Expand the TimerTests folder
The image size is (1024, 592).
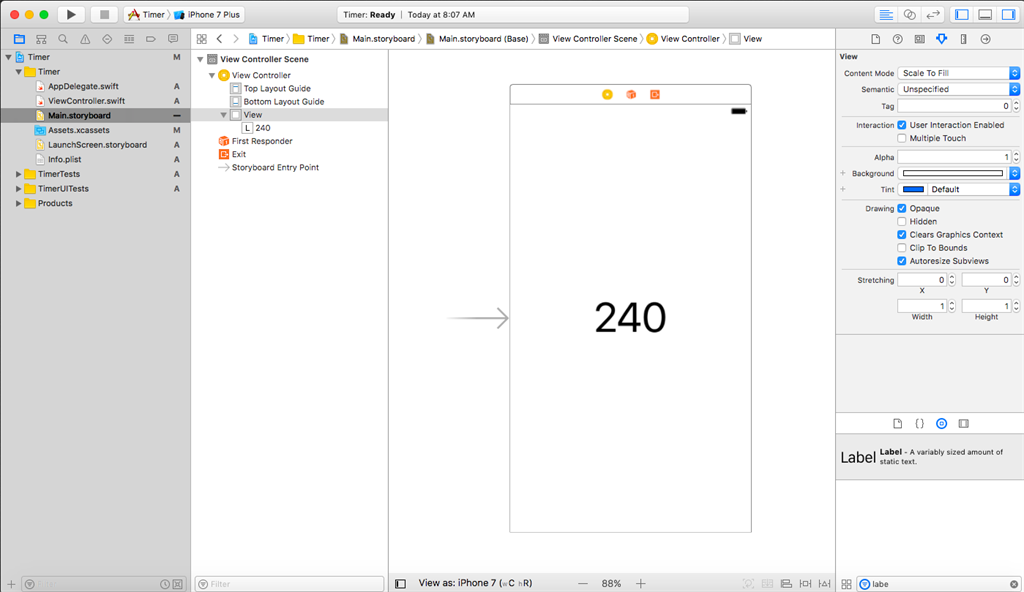(x=18, y=174)
